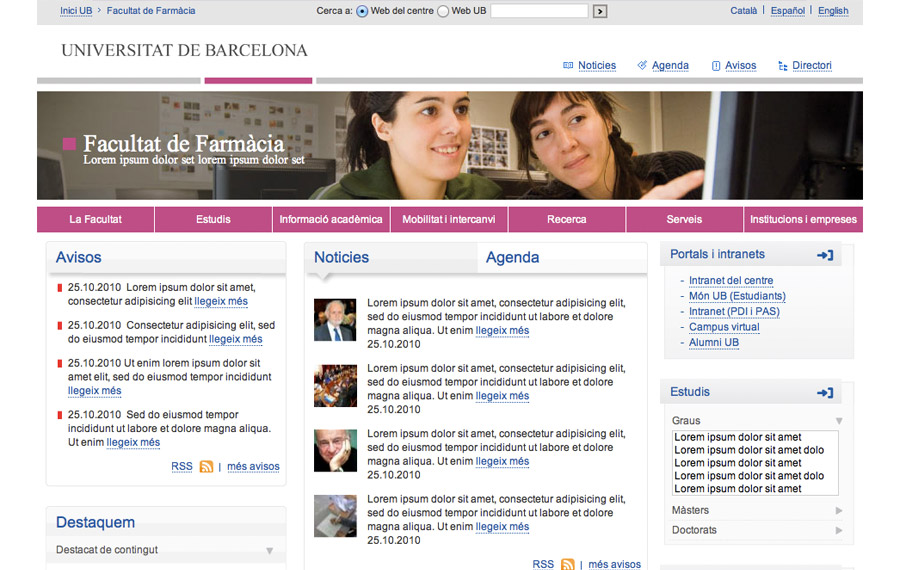900x570 pixels.
Task: Click the Inici UB breadcrumb link
Action: (x=76, y=11)
